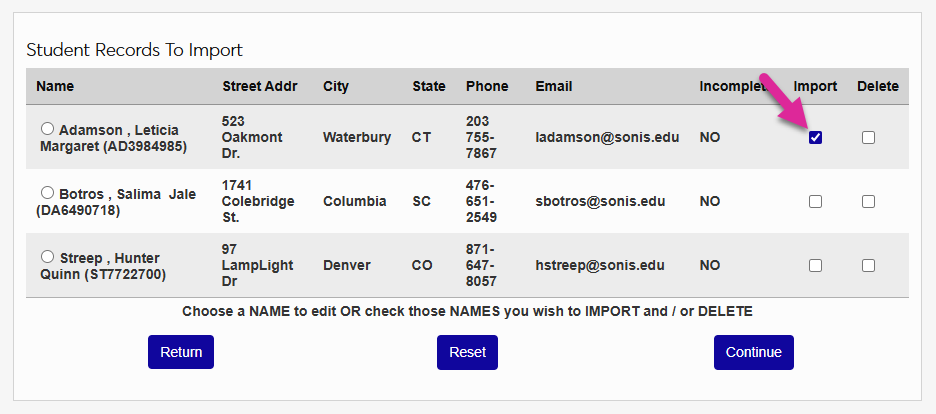Check the Delete checkbox for Botros
Viewport: 936px width, 414px height.
868,201
